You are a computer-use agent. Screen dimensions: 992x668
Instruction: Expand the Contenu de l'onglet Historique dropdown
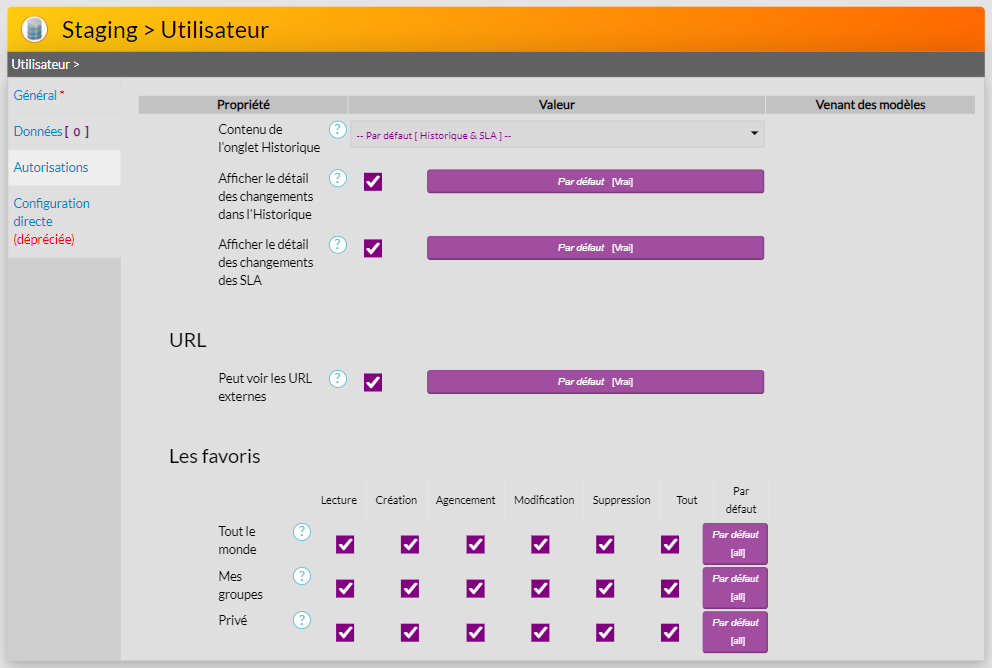(557, 135)
